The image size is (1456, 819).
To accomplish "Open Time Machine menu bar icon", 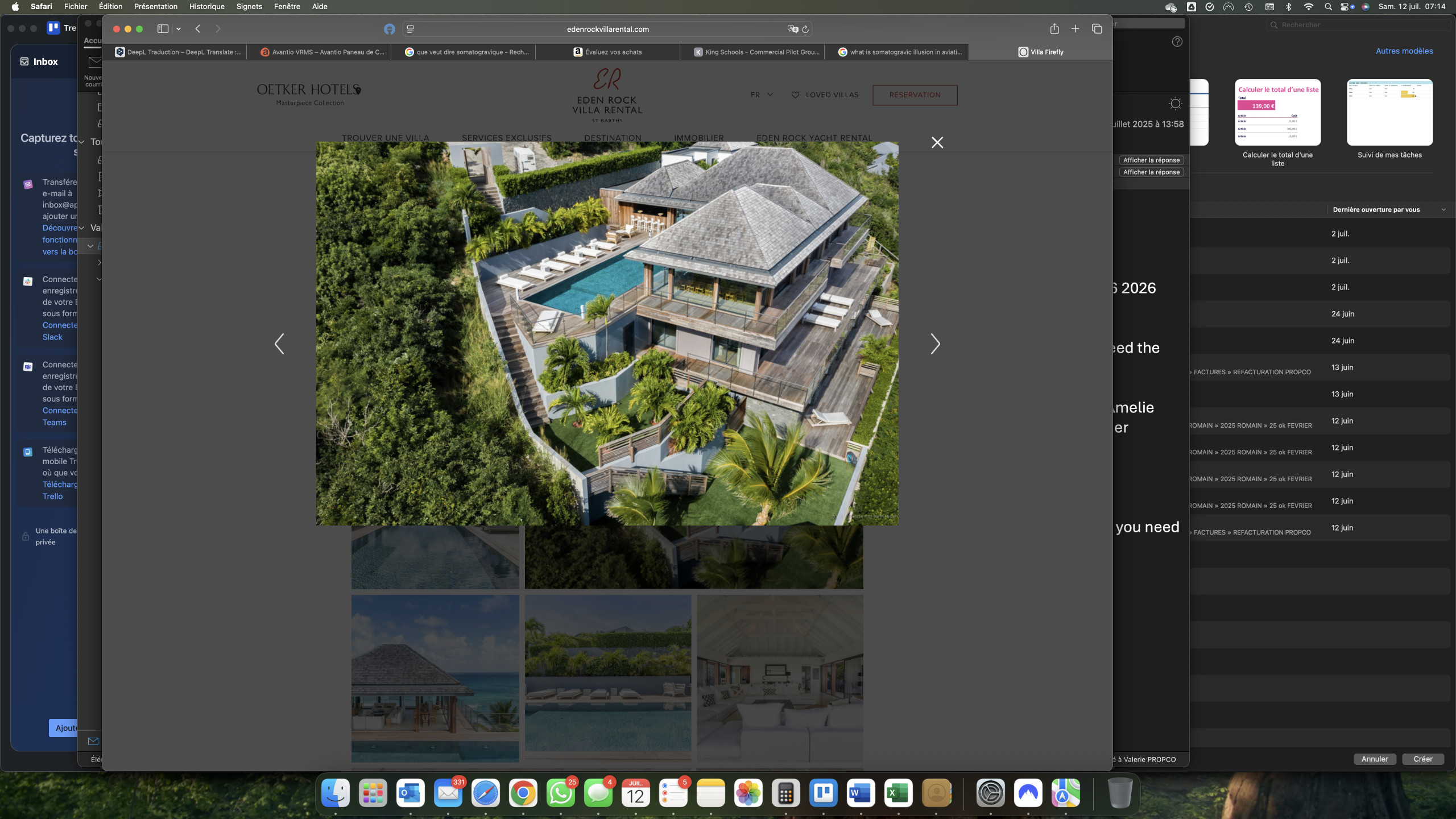I will point(1248,7).
